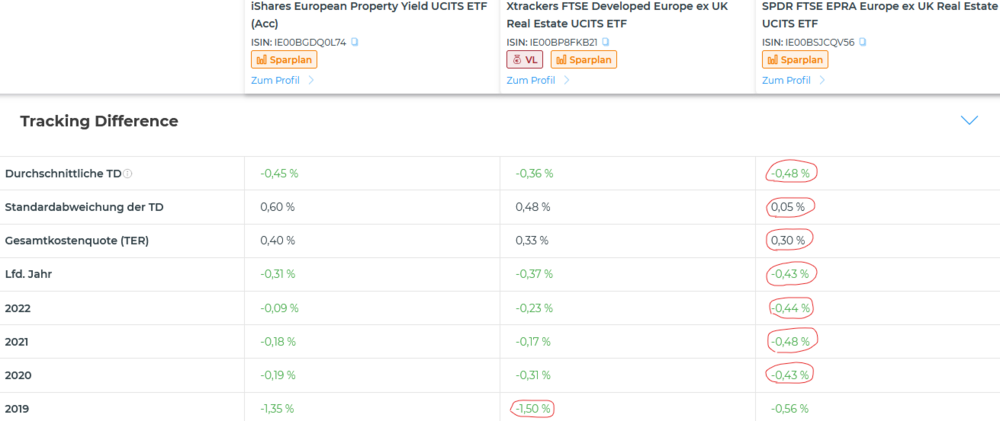Click the Sparplan badge under SPDR ETF
Viewport: 1000px width, 421px height.
pos(796,60)
